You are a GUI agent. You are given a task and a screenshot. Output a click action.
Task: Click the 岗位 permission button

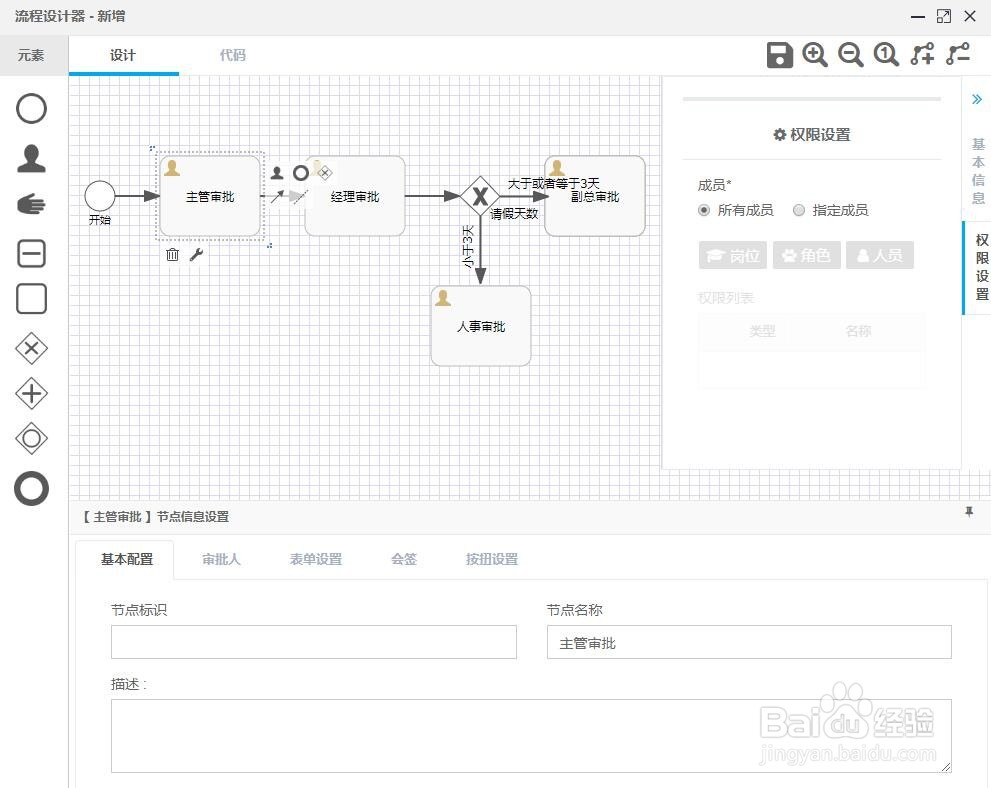(731, 255)
